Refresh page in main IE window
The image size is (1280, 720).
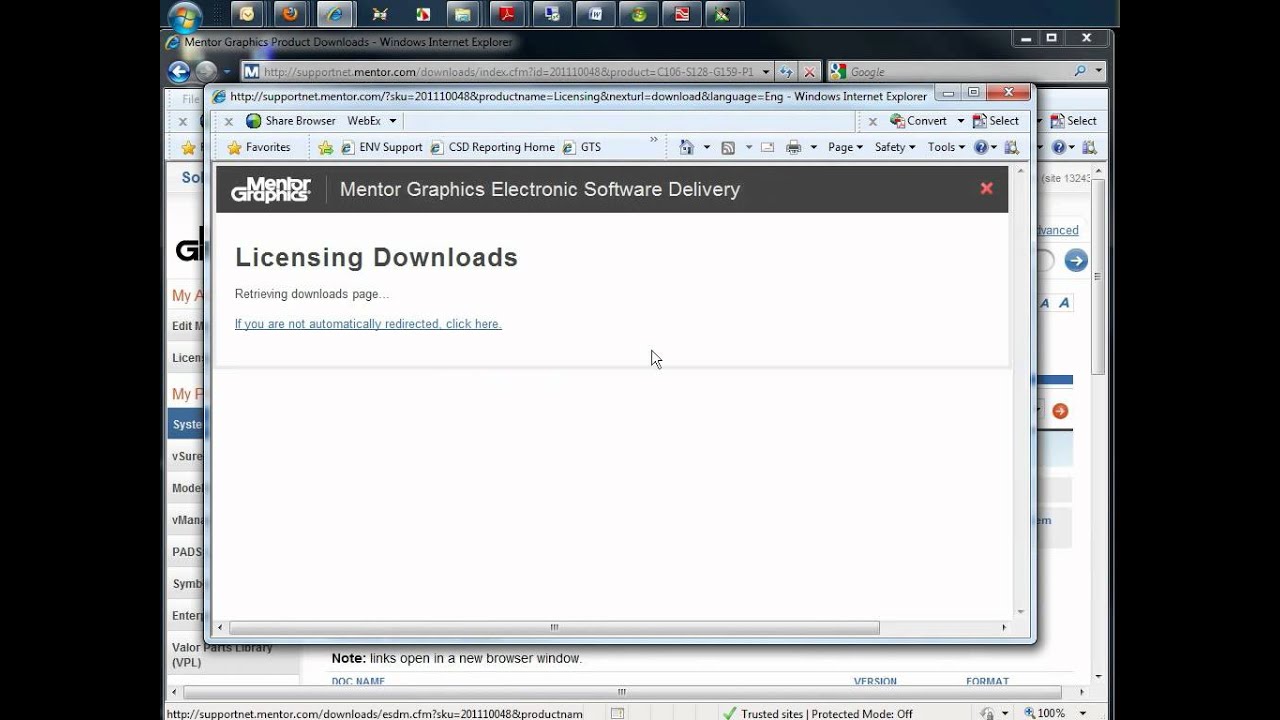pyautogui.click(x=786, y=72)
